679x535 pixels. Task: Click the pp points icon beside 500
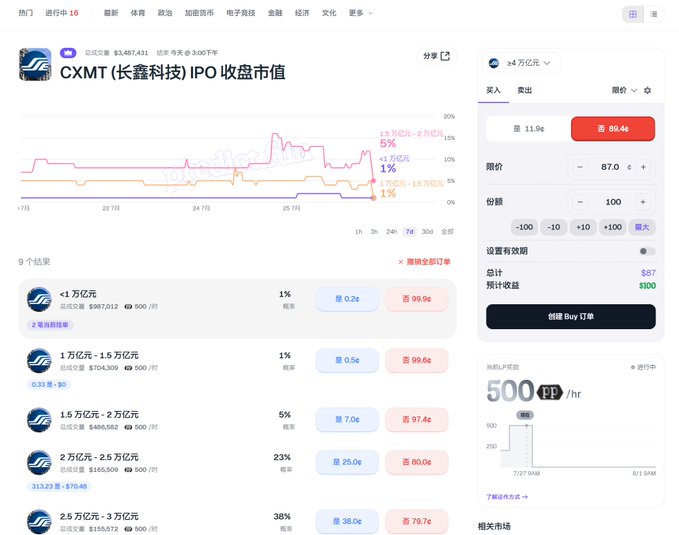pyautogui.click(x=550, y=392)
